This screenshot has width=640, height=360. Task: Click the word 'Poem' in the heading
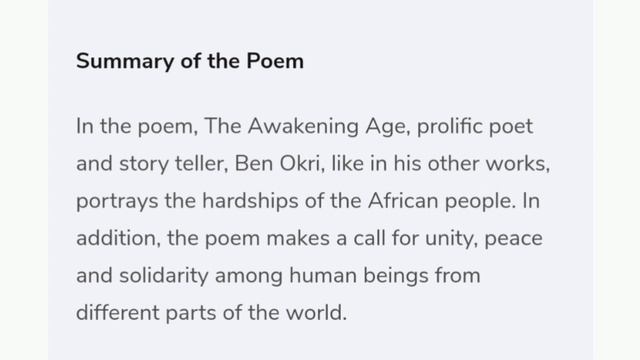tap(275, 61)
